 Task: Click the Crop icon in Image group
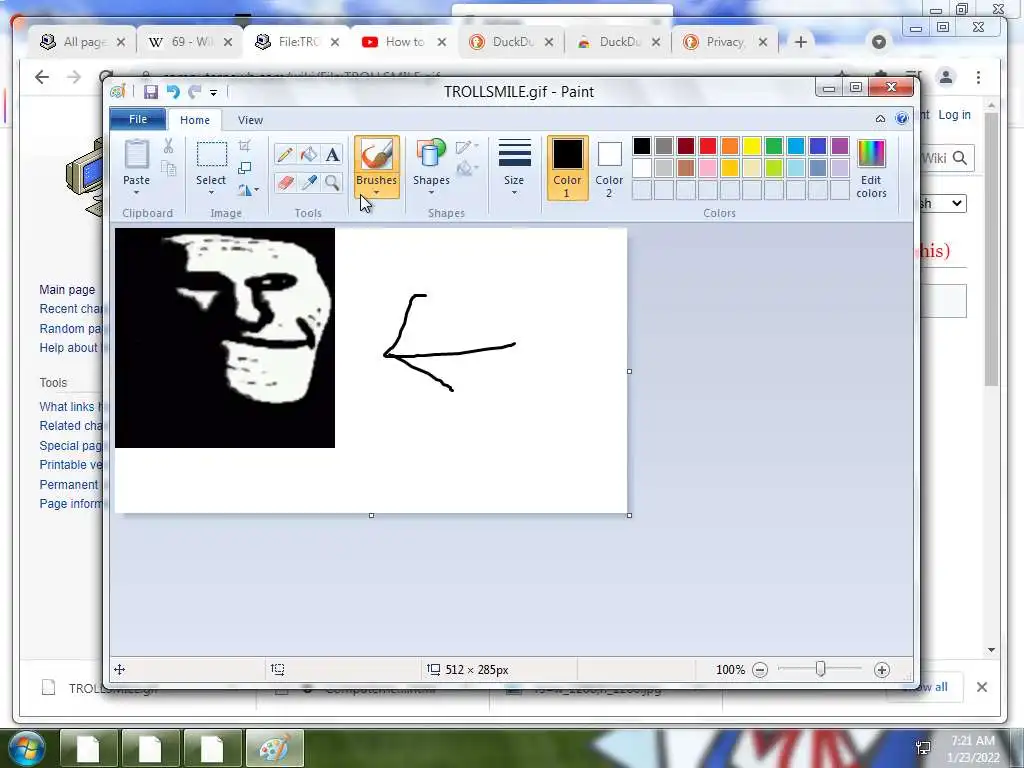pyautogui.click(x=245, y=146)
